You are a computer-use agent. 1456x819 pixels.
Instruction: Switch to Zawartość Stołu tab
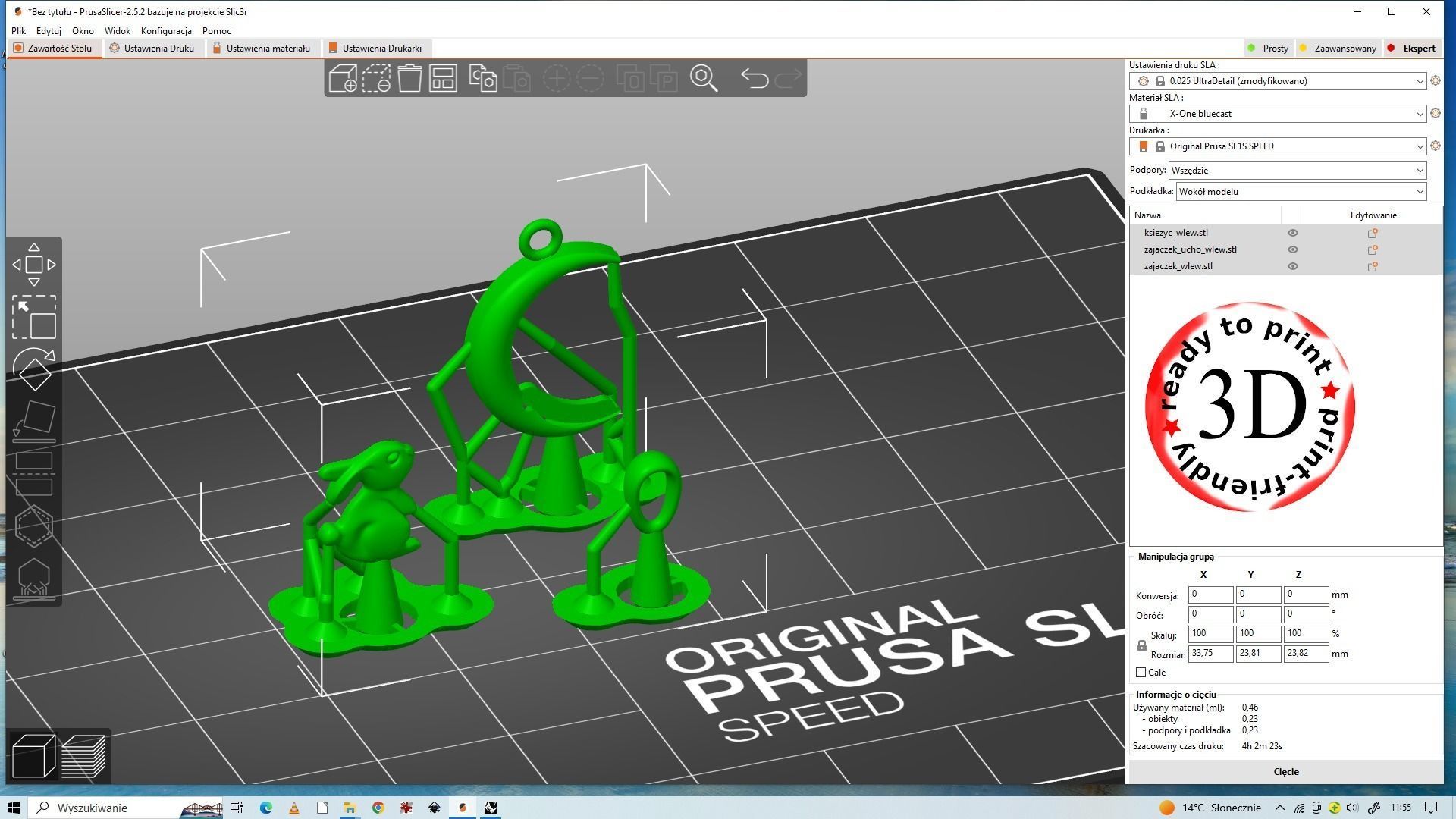pyautogui.click(x=53, y=48)
